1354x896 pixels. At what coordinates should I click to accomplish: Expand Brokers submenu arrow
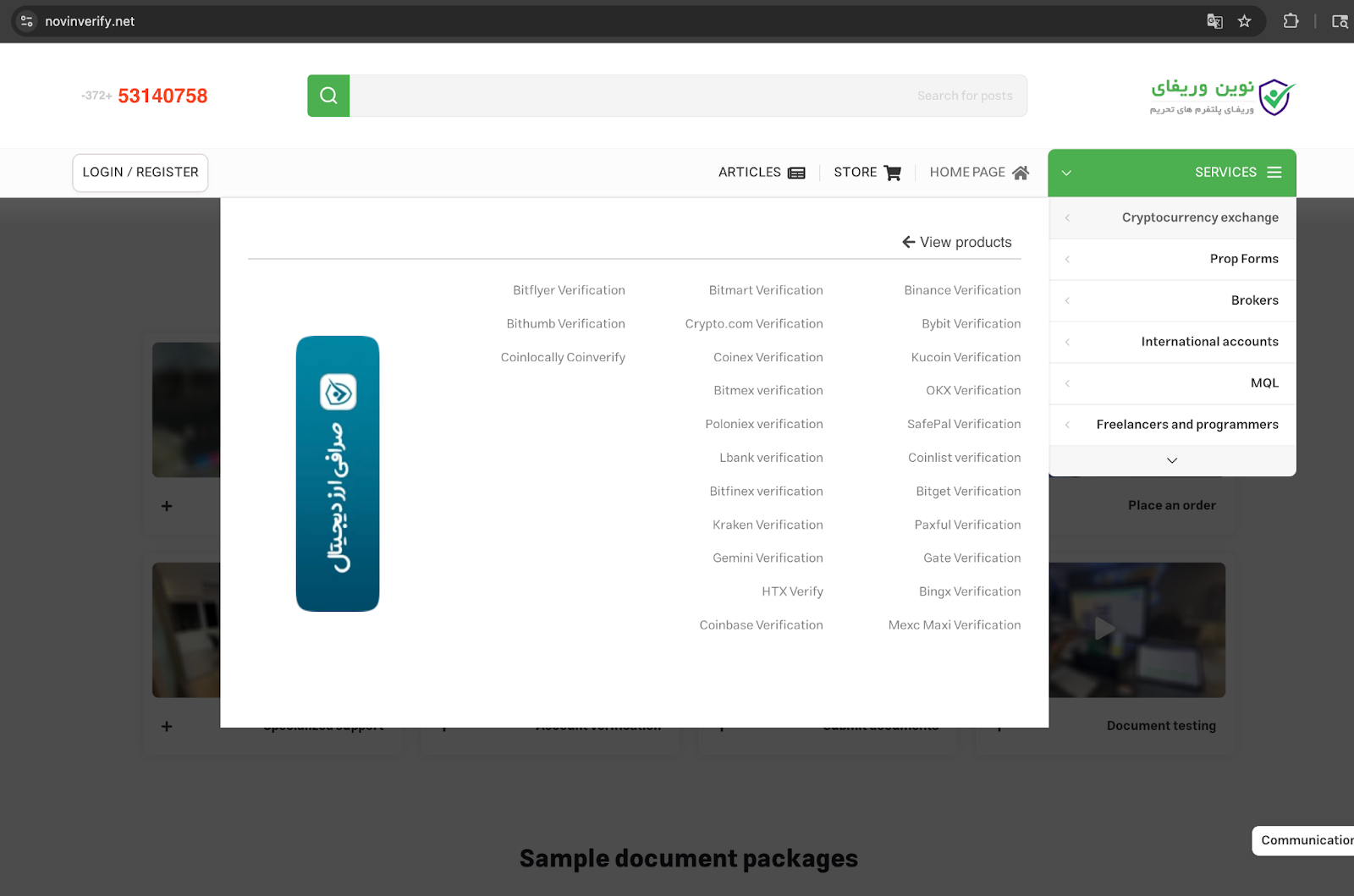tap(1068, 301)
